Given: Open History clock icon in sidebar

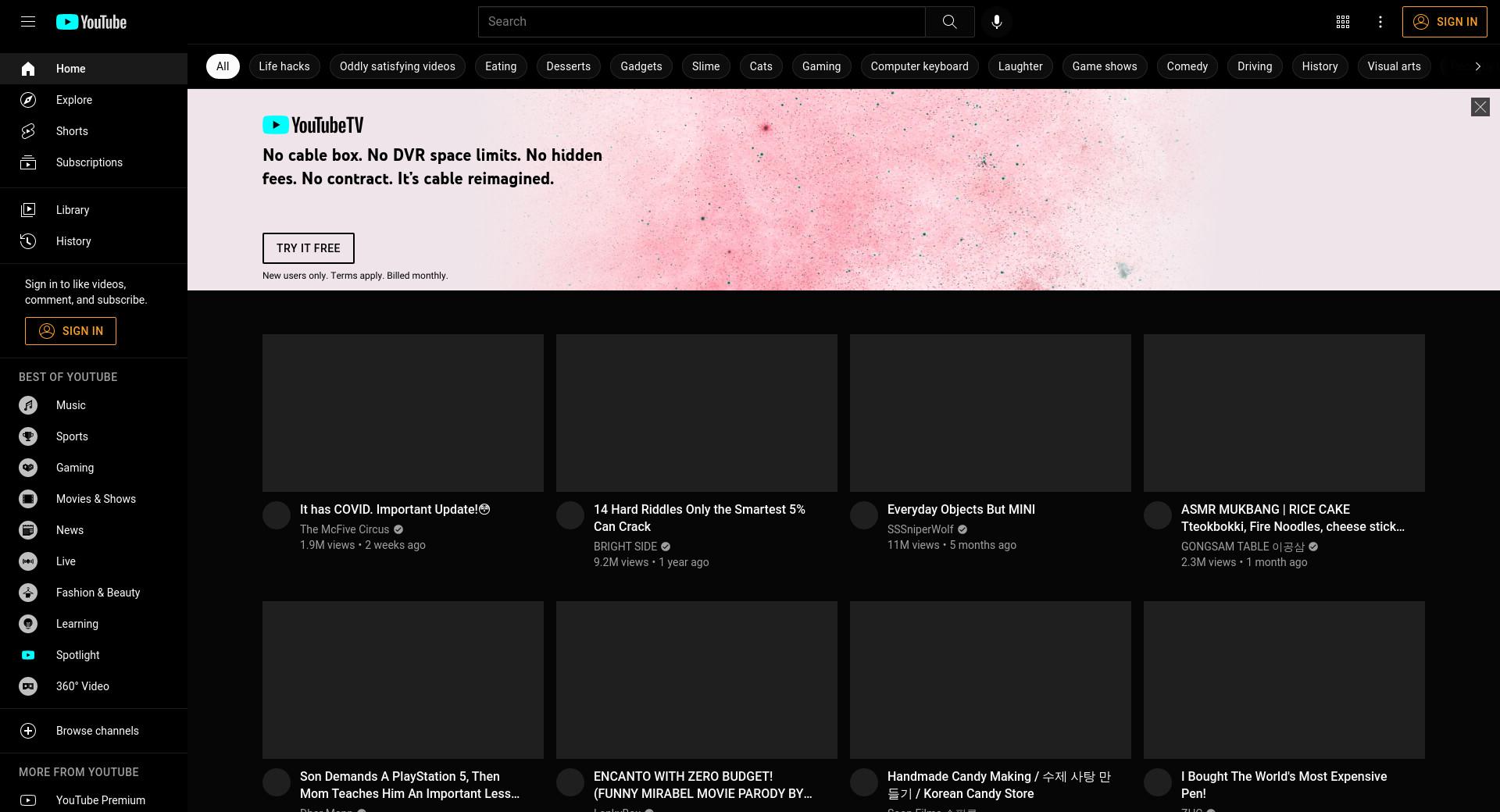Looking at the screenshot, I should click(28, 241).
